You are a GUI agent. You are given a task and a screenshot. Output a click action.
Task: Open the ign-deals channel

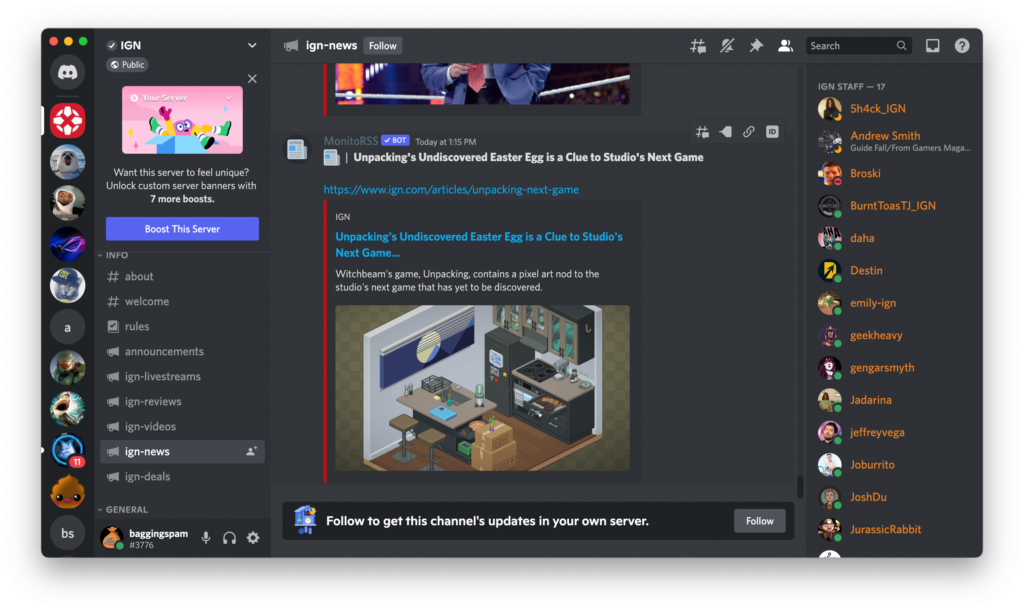pyautogui.click(x=147, y=477)
